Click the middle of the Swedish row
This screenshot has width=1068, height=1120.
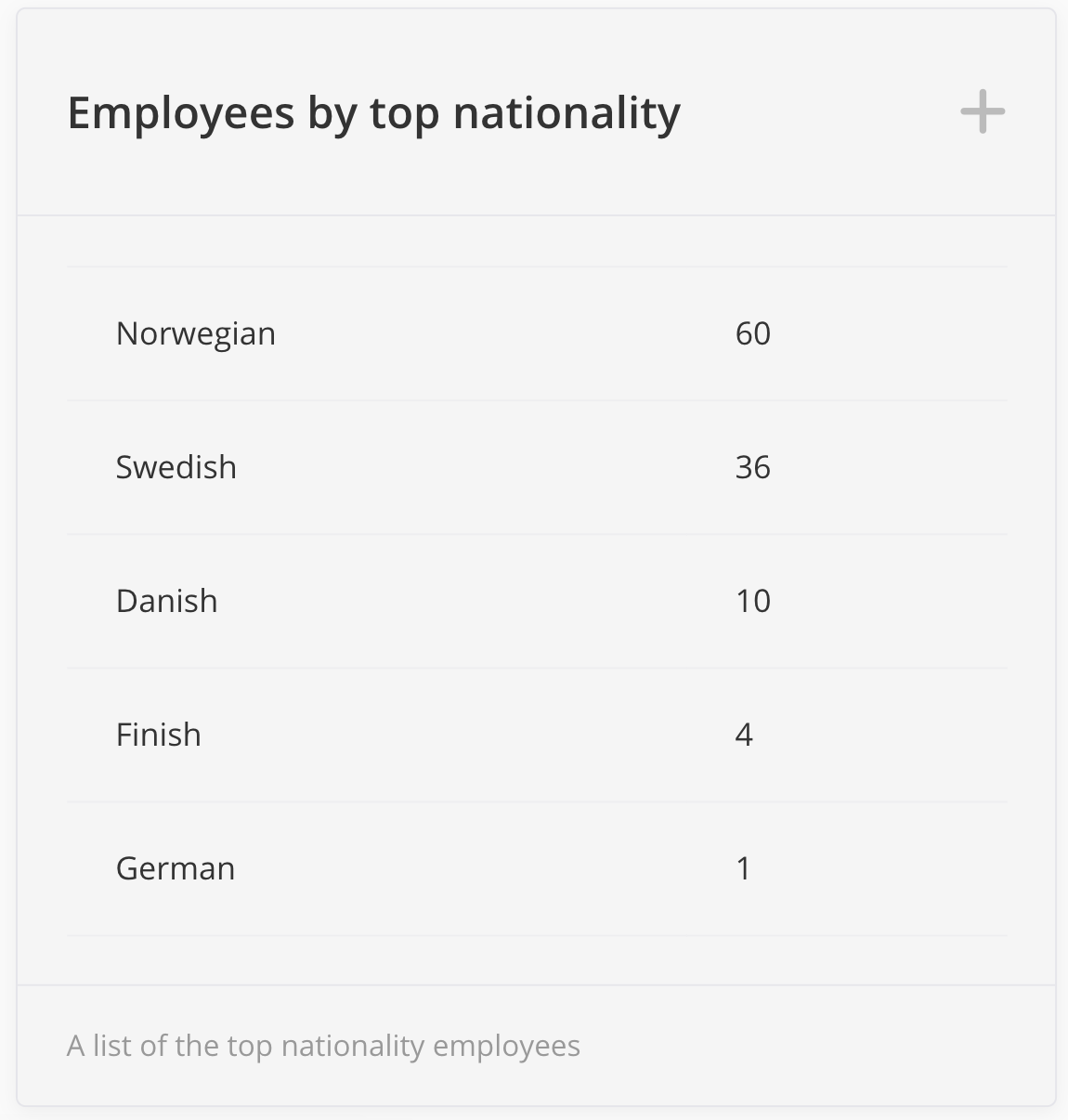(x=537, y=467)
